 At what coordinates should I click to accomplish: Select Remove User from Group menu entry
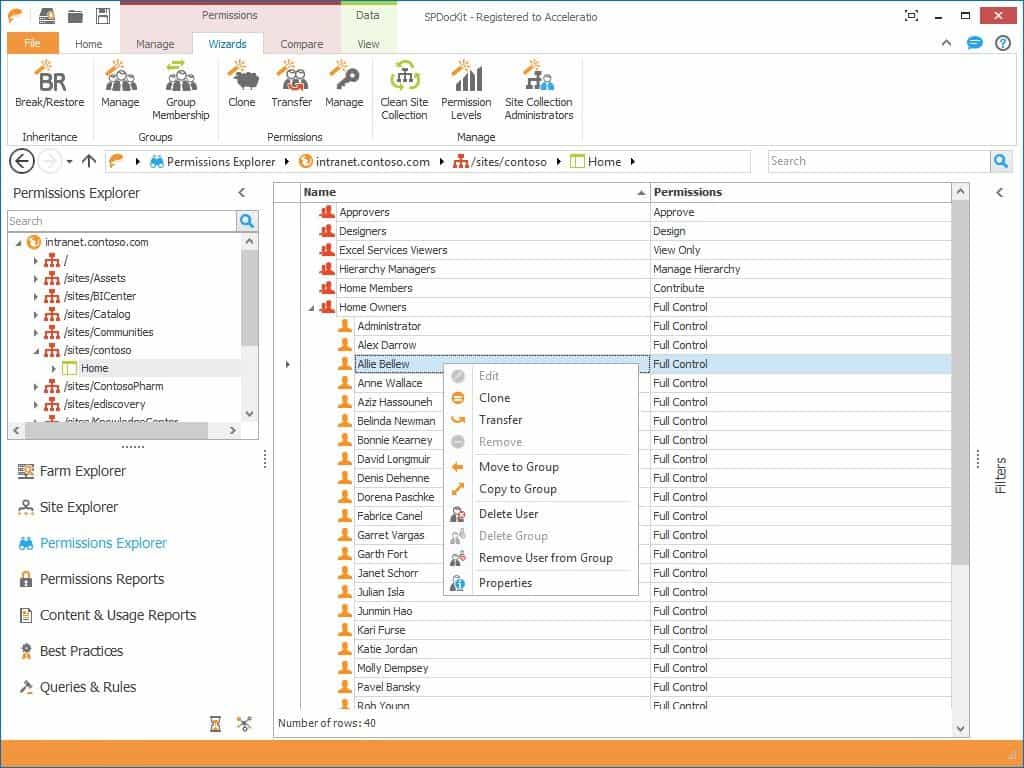(545, 558)
